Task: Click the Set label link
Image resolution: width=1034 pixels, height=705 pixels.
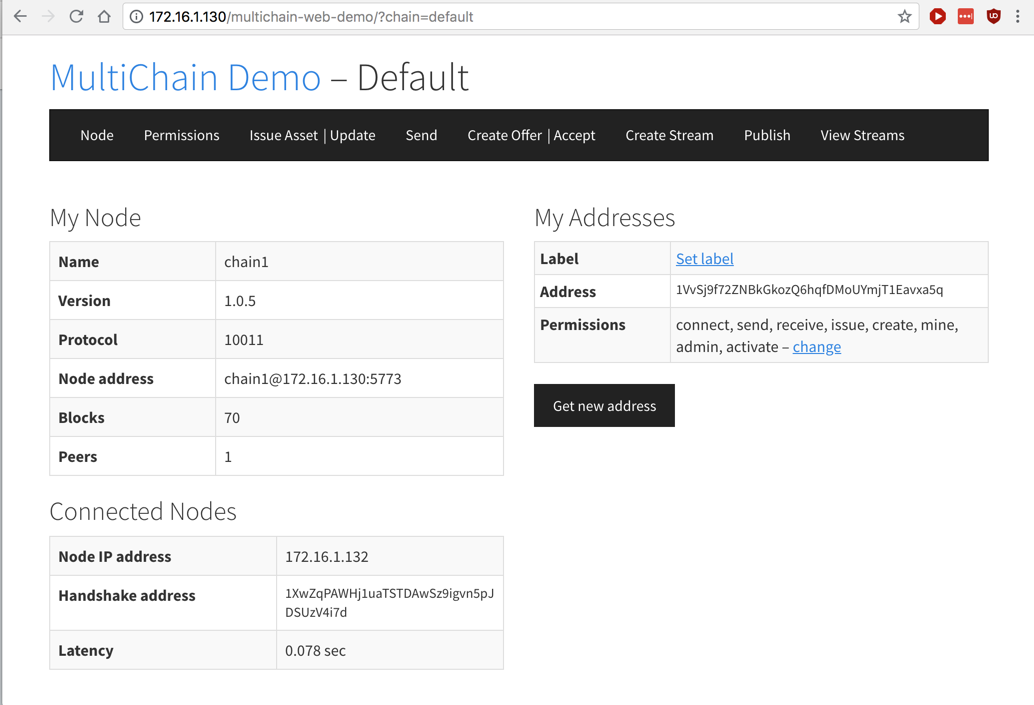Action: click(704, 259)
